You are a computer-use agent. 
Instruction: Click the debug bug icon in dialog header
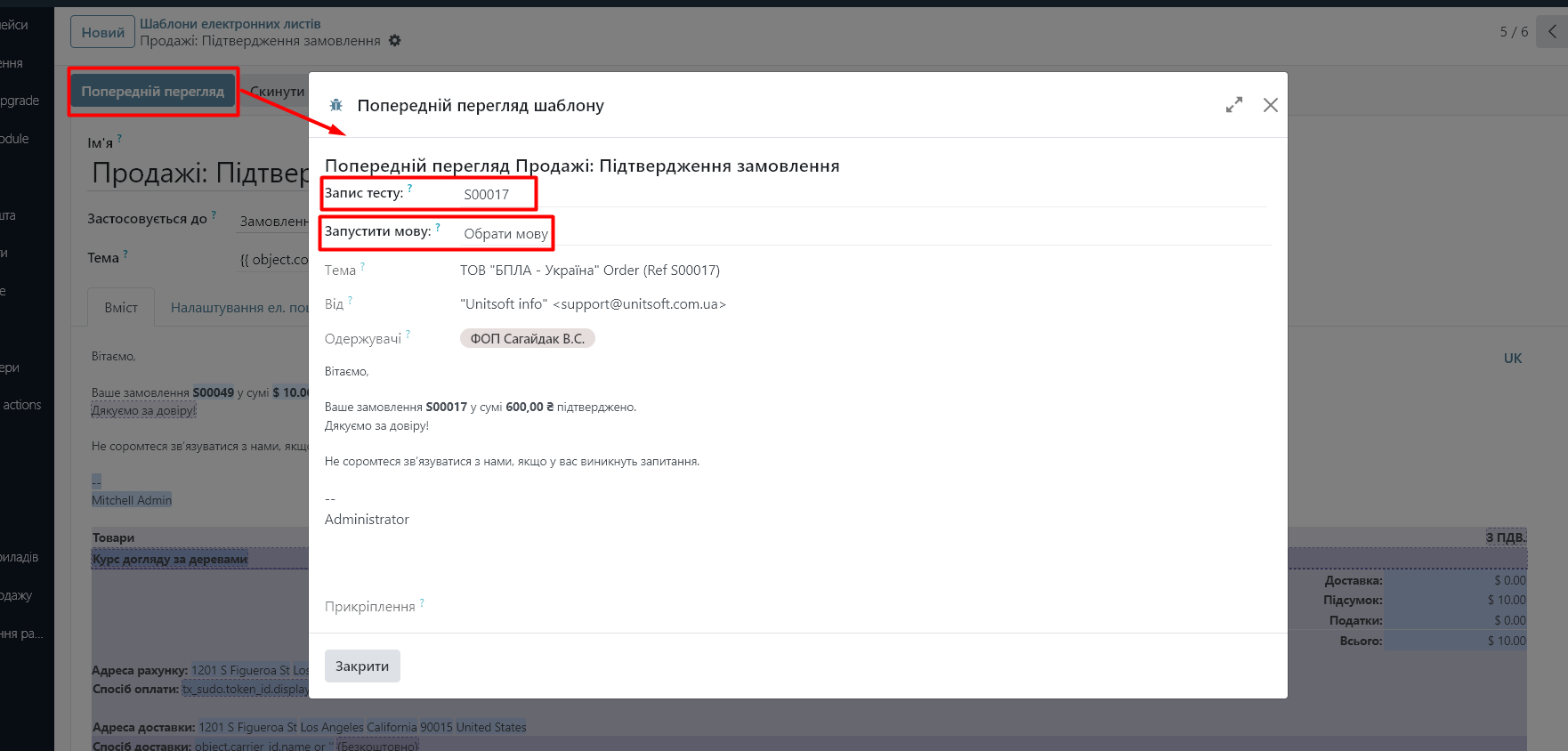[x=336, y=105]
